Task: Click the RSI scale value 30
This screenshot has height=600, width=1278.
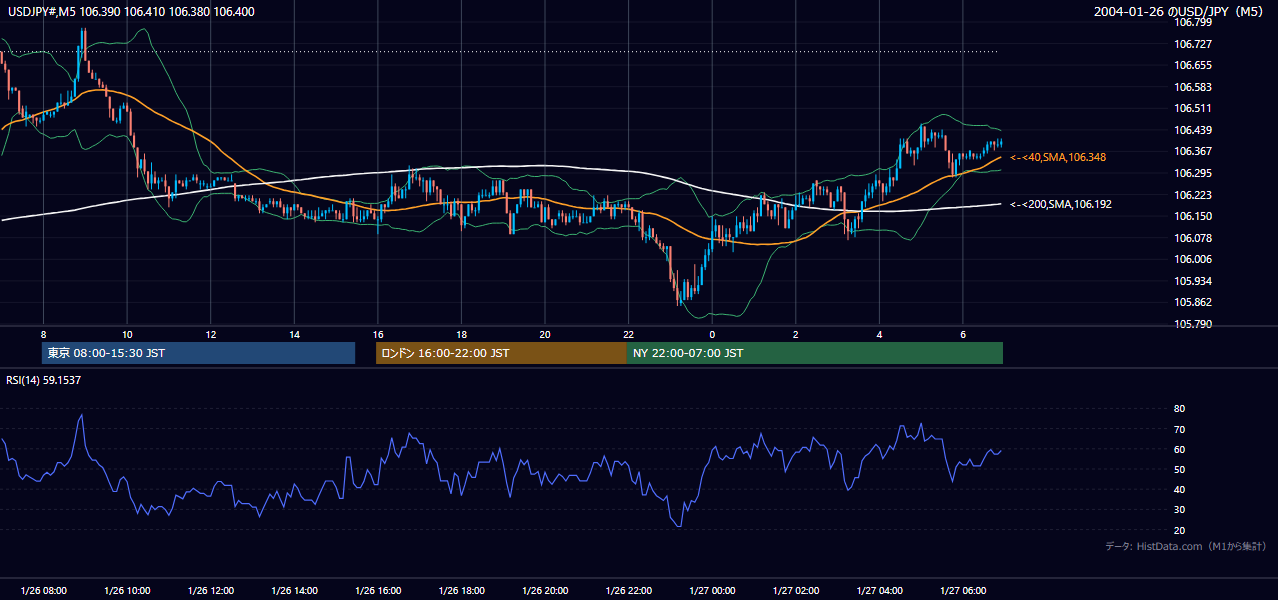Action: coord(1179,510)
